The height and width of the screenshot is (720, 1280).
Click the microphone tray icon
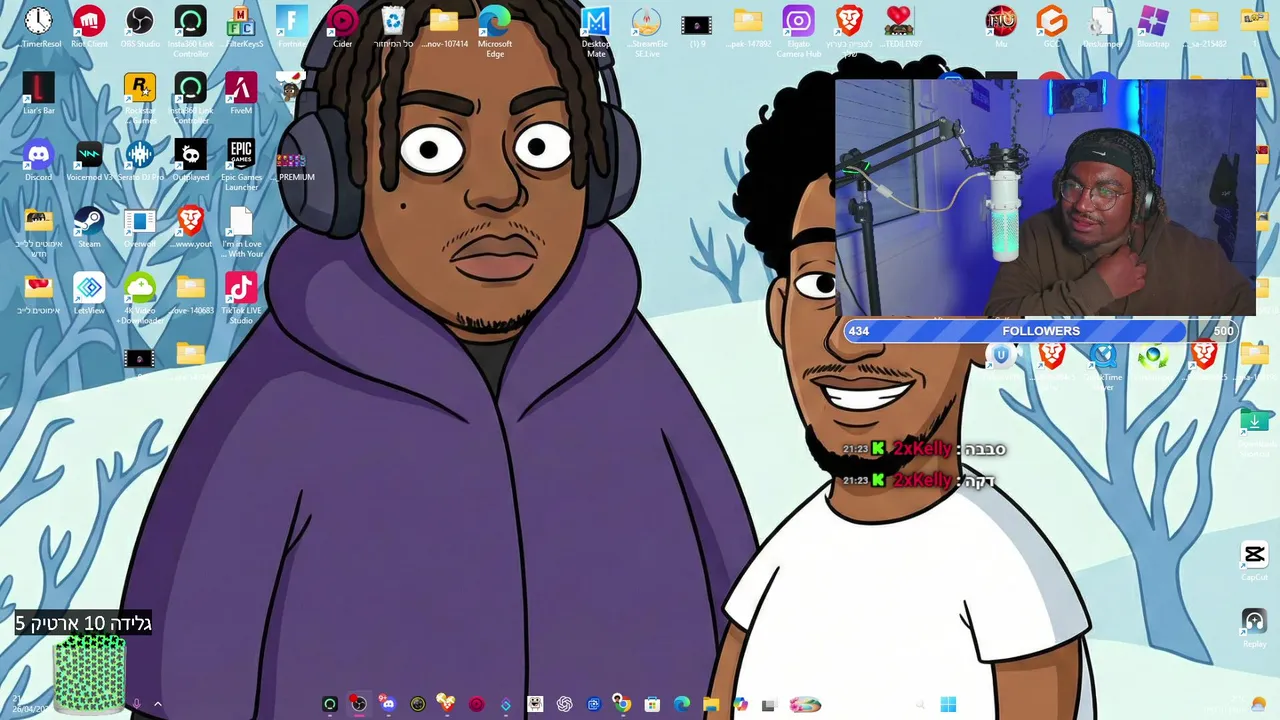136,704
